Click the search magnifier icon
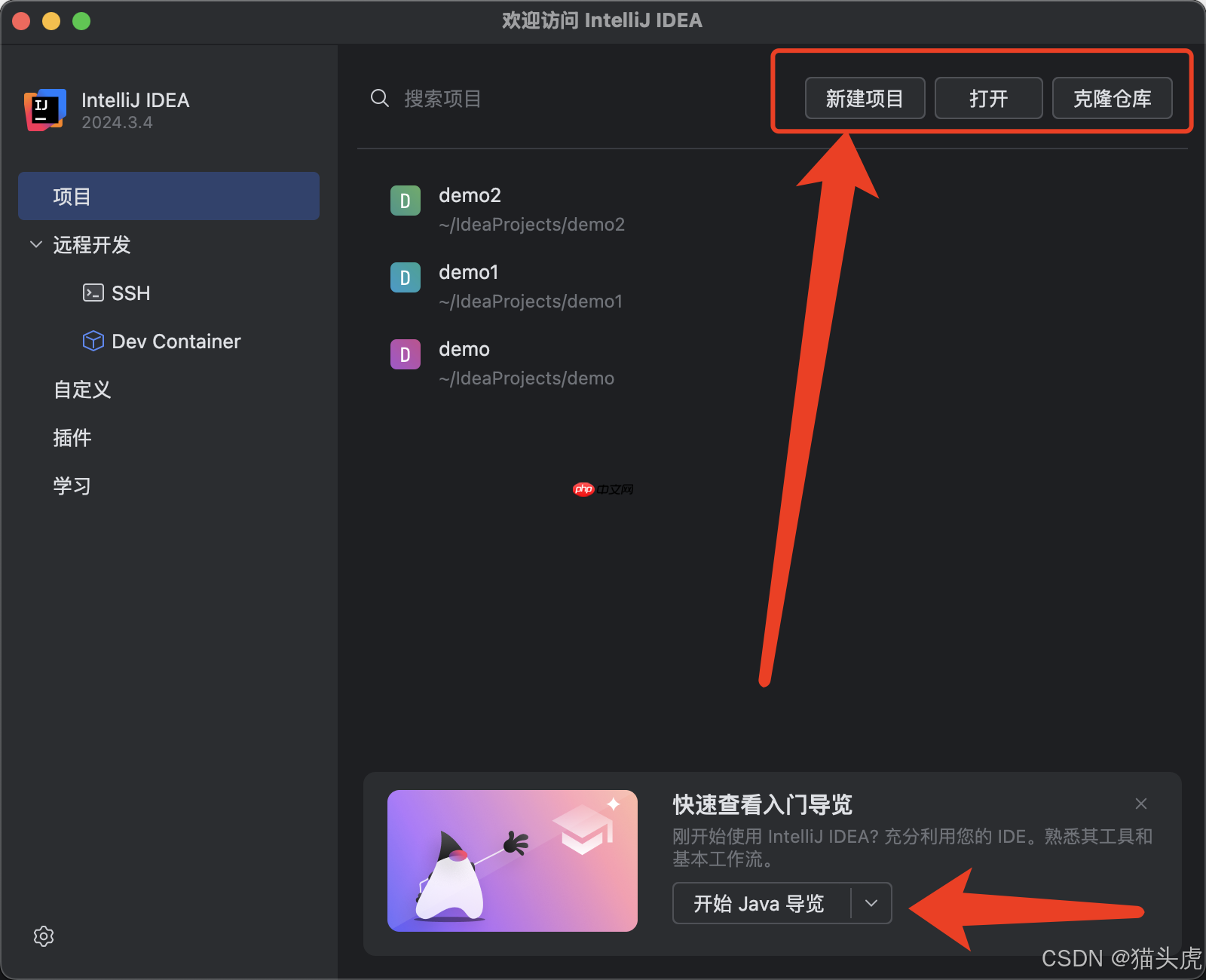Image resolution: width=1206 pixels, height=980 pixels. point(380,98)
